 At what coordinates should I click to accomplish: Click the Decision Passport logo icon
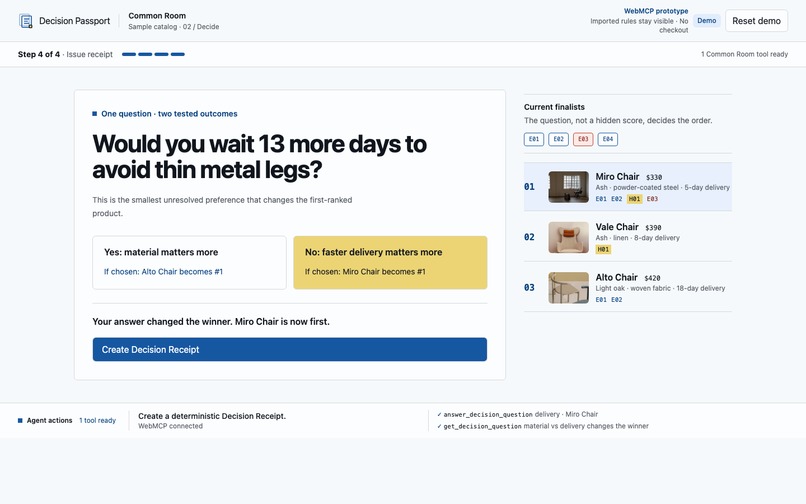(26, 21)
